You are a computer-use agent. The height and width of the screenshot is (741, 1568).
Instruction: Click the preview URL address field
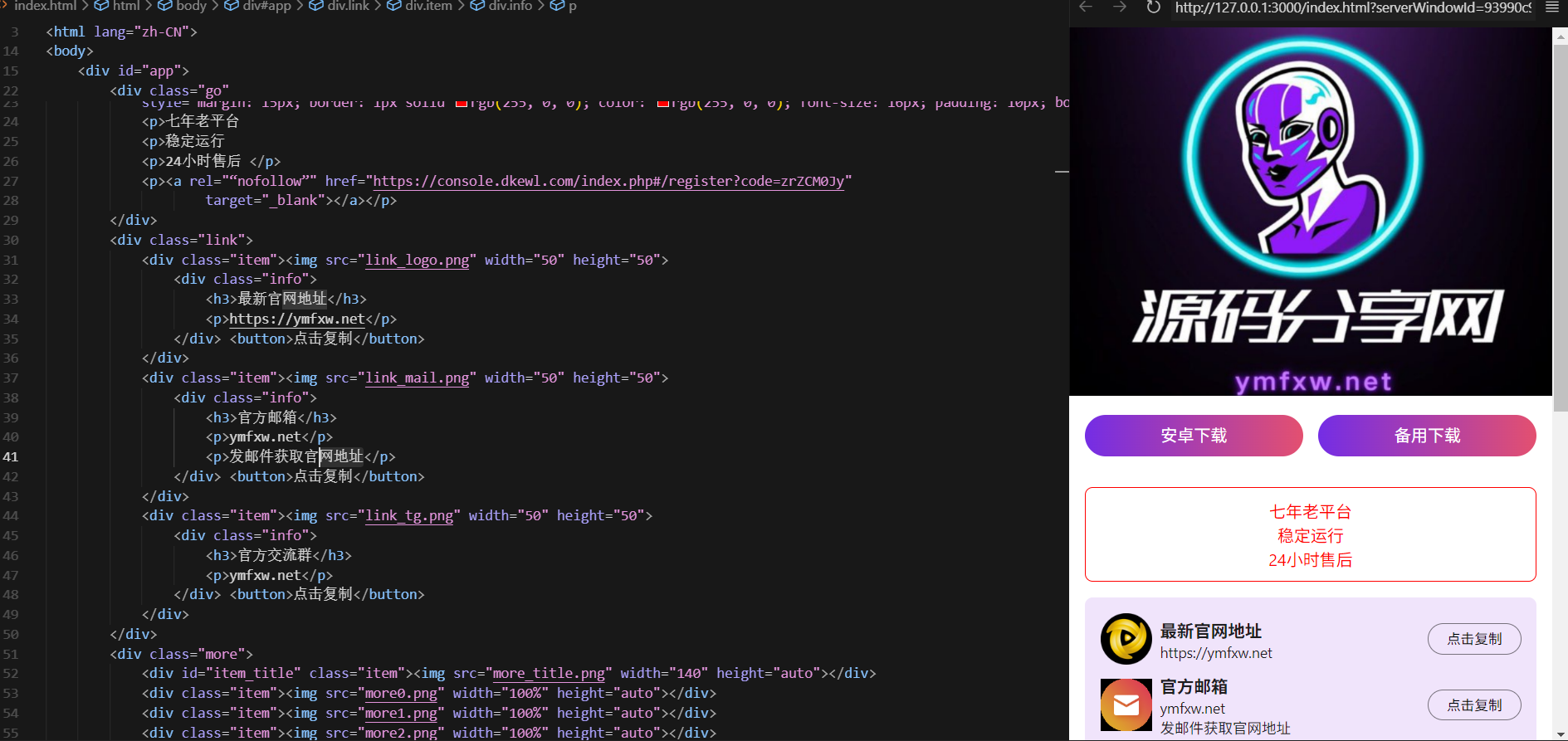(x=1352, y=8)
